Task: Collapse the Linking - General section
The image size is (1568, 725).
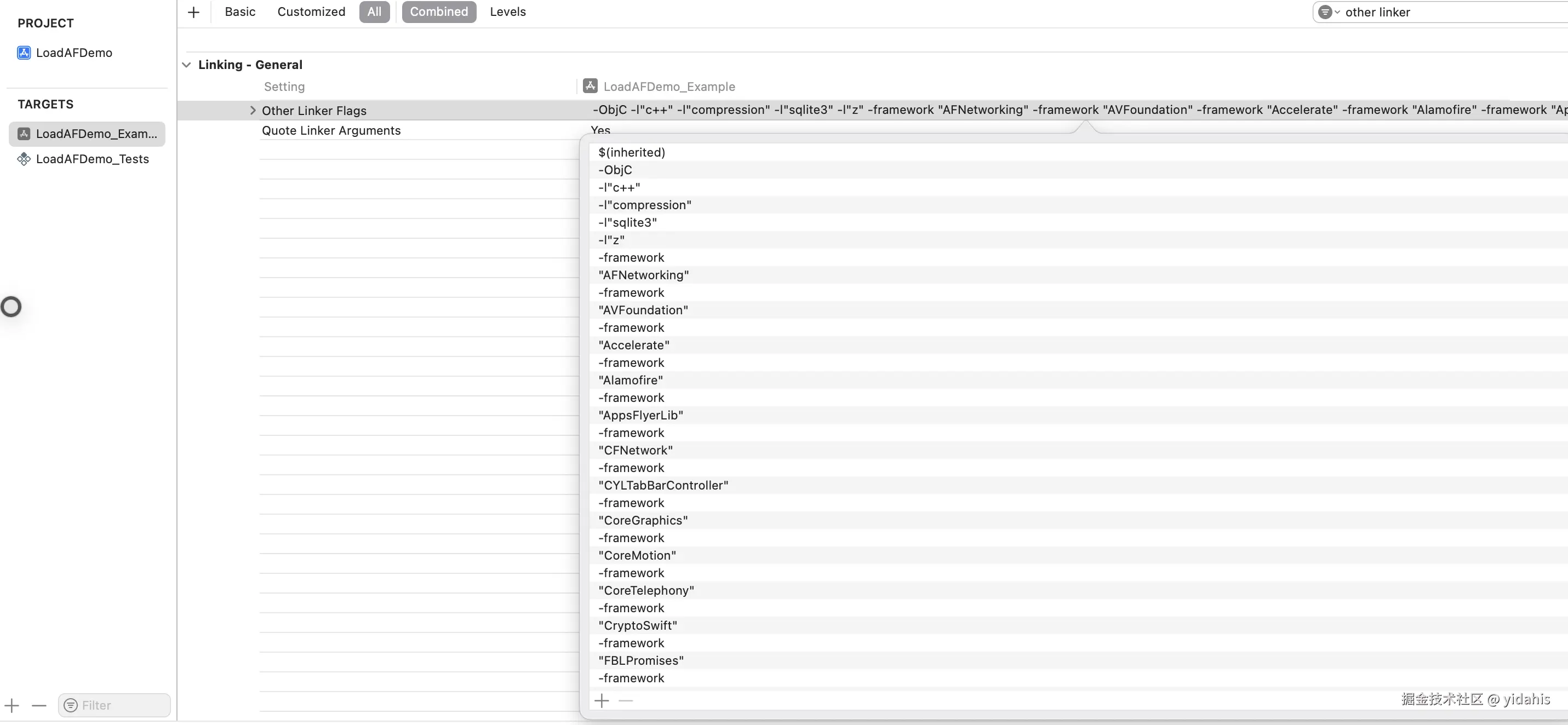Action: coord(187,65)
